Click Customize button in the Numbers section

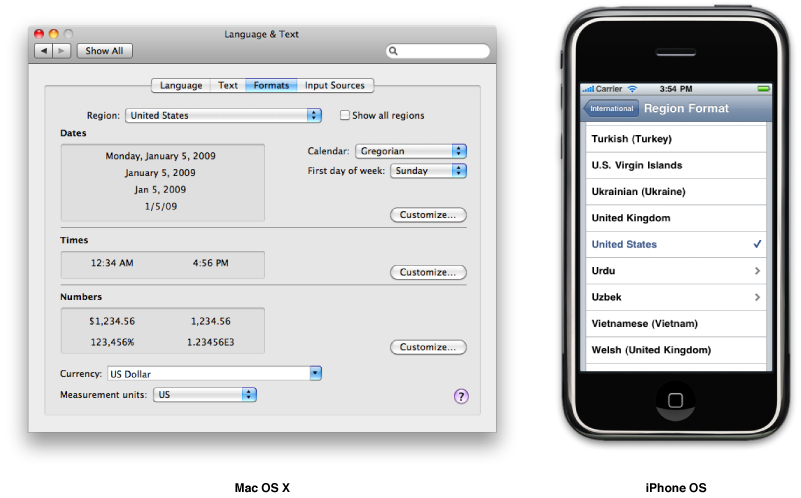(428, 347)
